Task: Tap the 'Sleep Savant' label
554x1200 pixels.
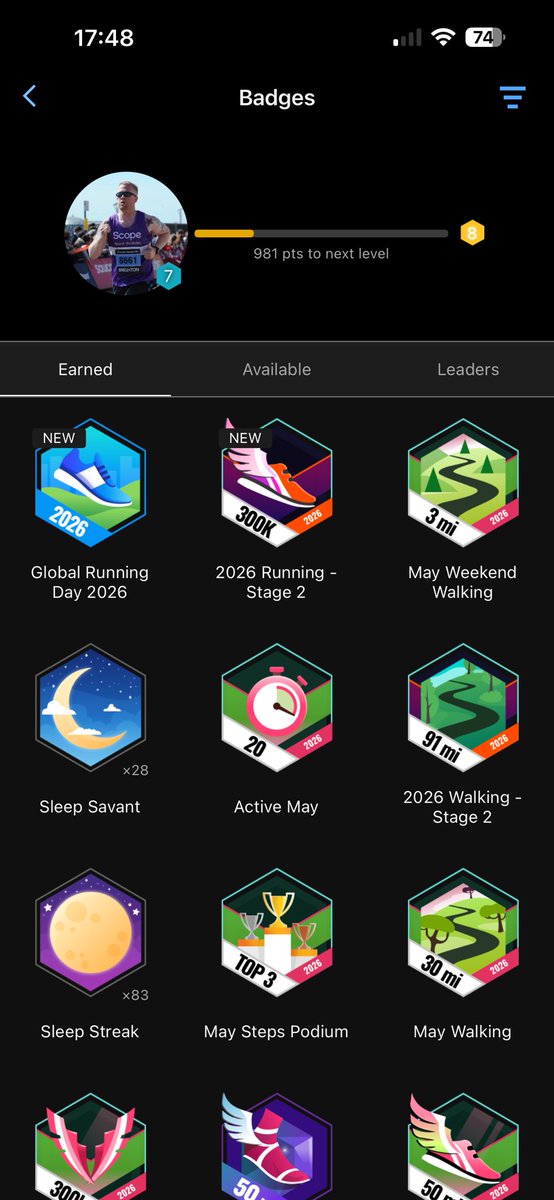Action: (90, 807)
